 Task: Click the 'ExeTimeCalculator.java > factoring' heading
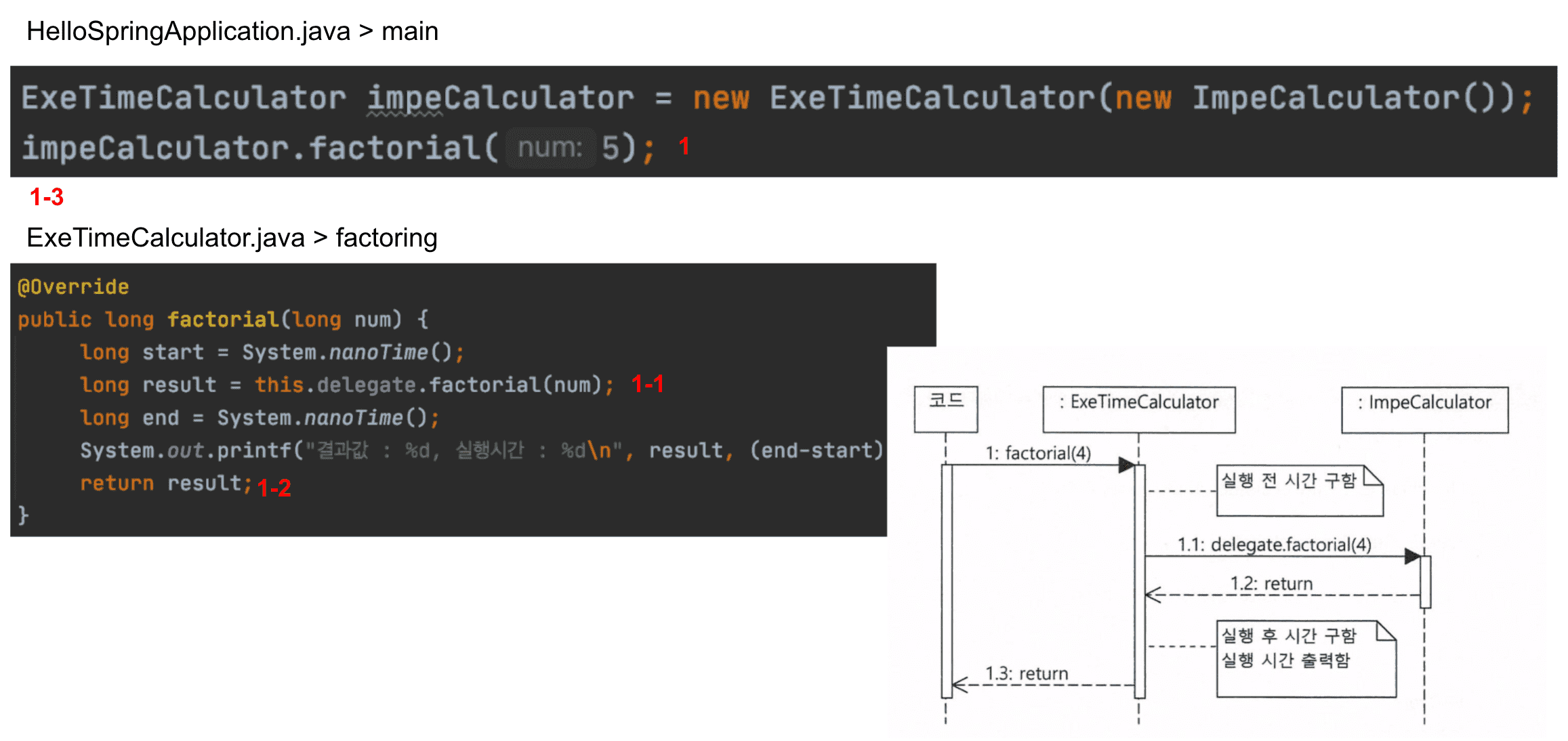coord(232,238)
